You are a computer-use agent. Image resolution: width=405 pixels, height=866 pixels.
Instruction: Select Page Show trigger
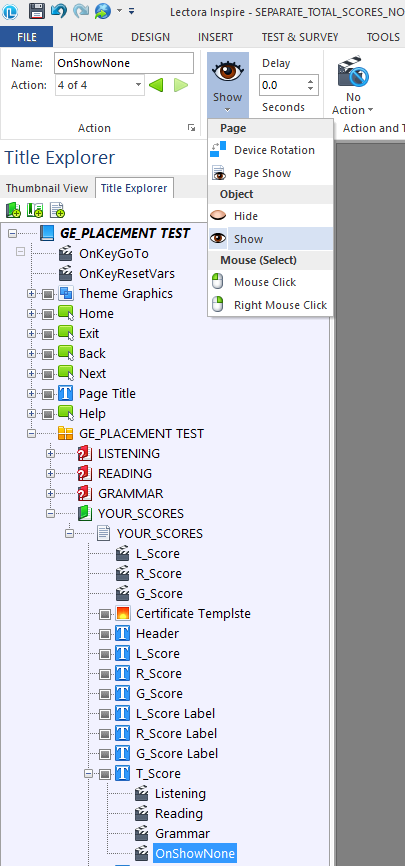271,173
